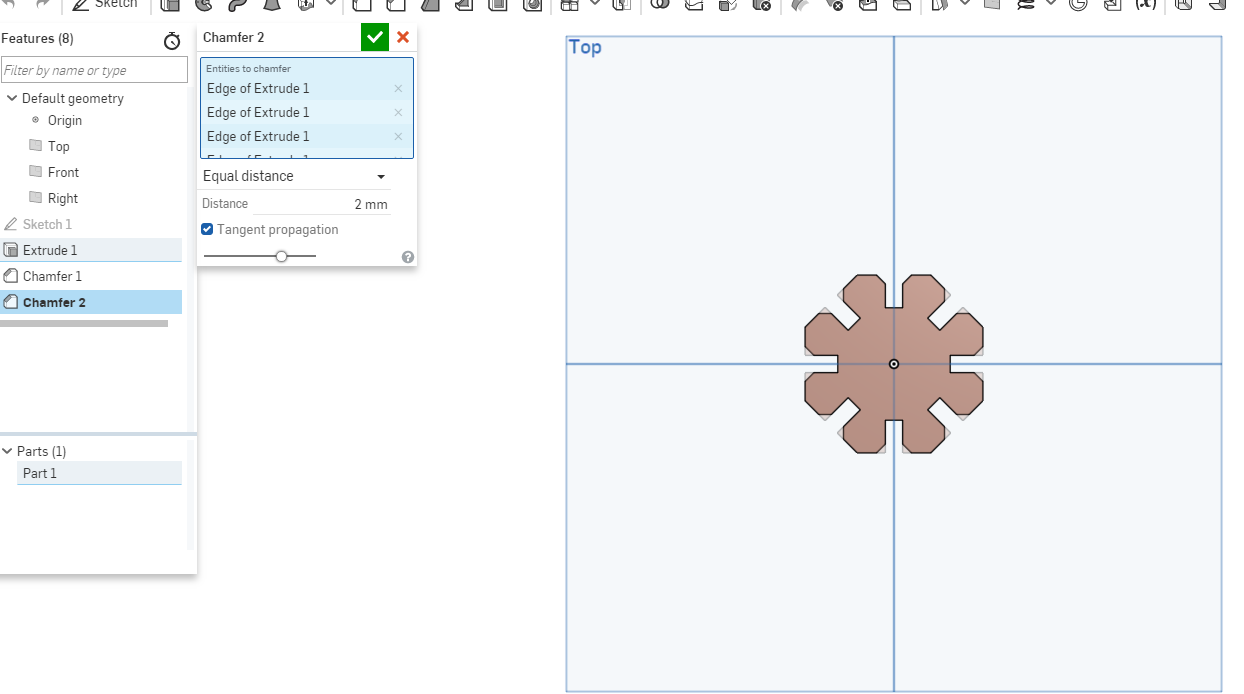
Task: Click the Entities to chamfer selection box
Action: click(x=307, y=108)
